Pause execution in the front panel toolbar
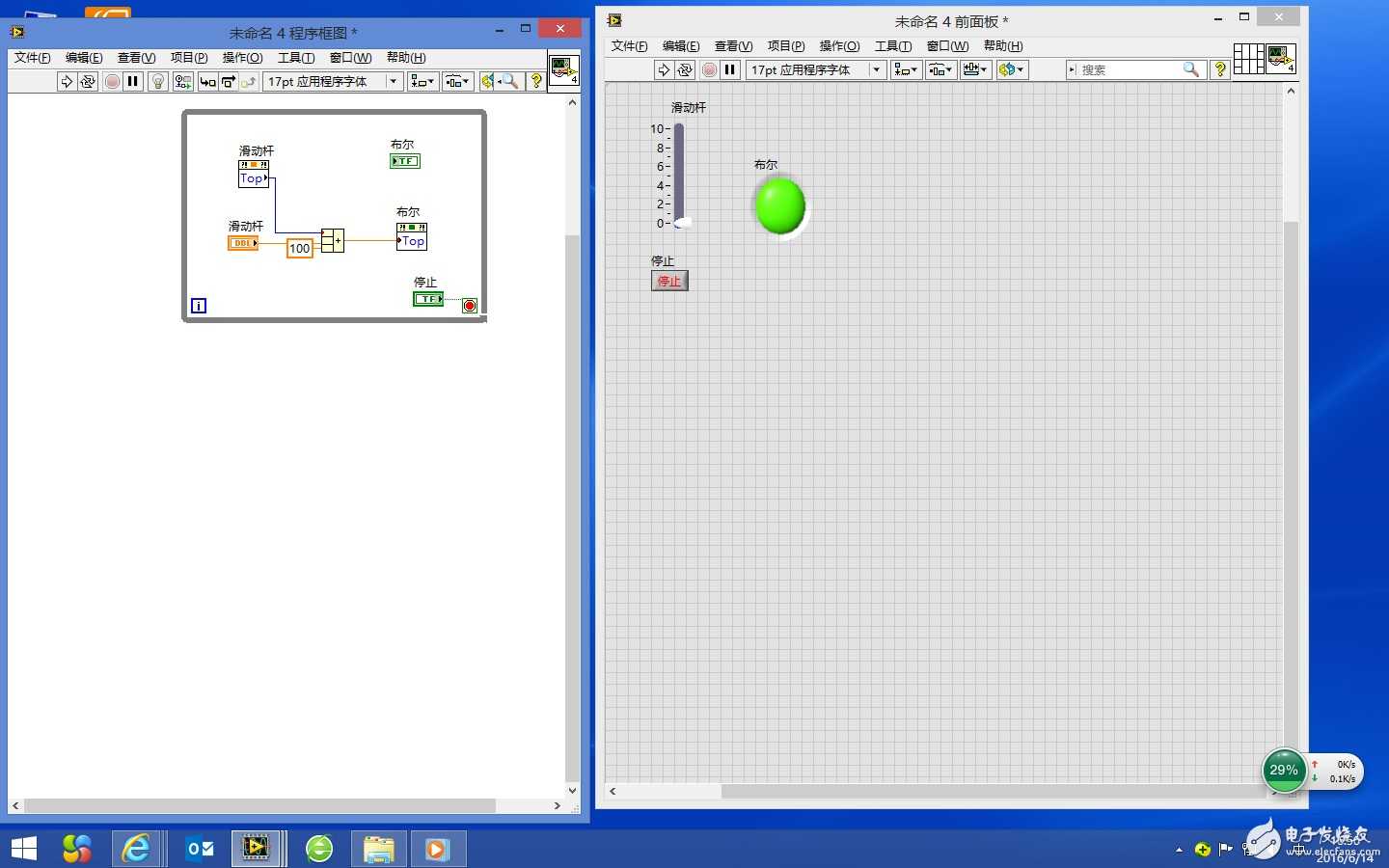Image resolution: width=1389 pixels, height=868 pixels. point(730,69)
